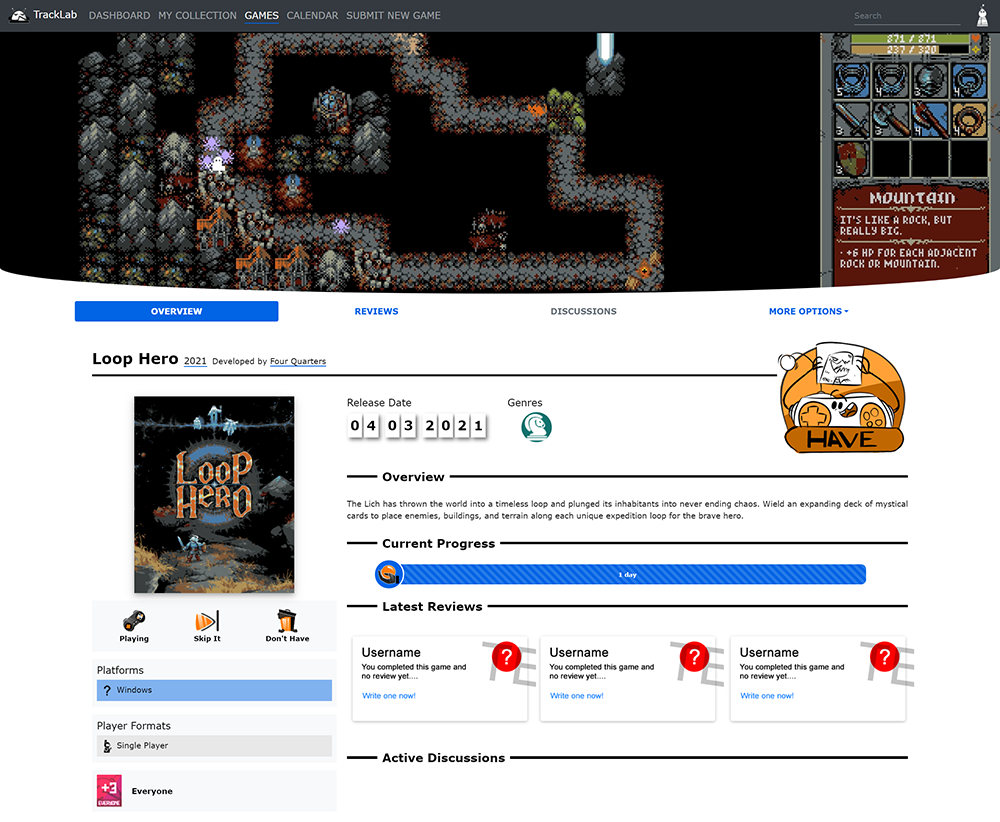Click first Write one now! link
Viewport: 1000px width, 822px height.
click(x=389, y=696)
